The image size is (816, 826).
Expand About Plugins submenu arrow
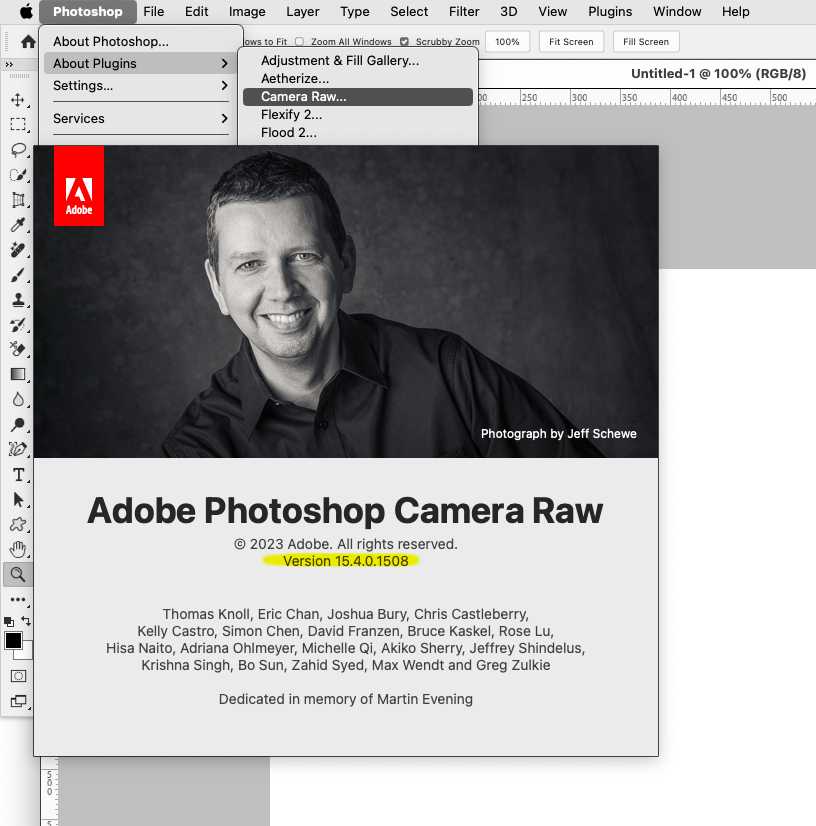[224, 64]
